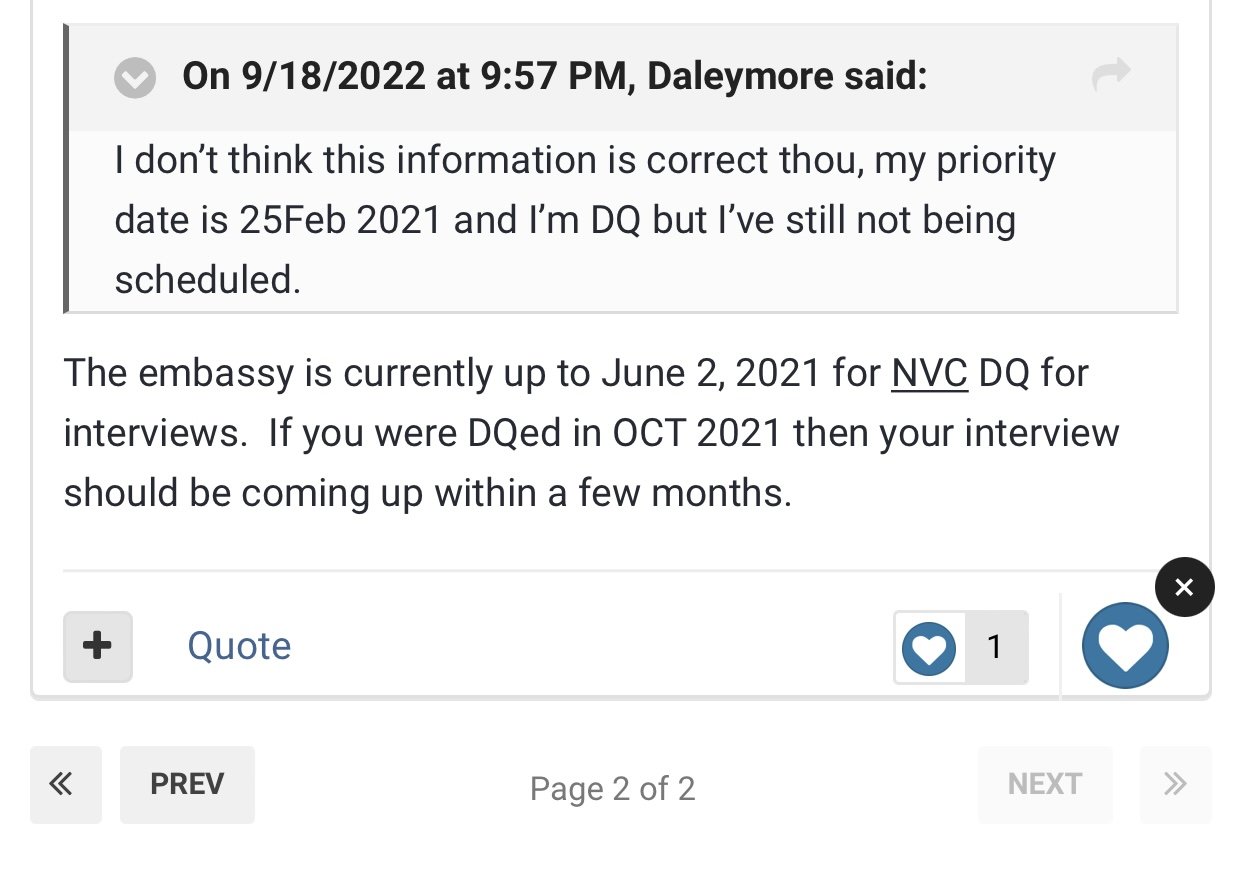Open the underlined NVC term link
Viewport: 1242px width, 881px height.
[930, 373]
